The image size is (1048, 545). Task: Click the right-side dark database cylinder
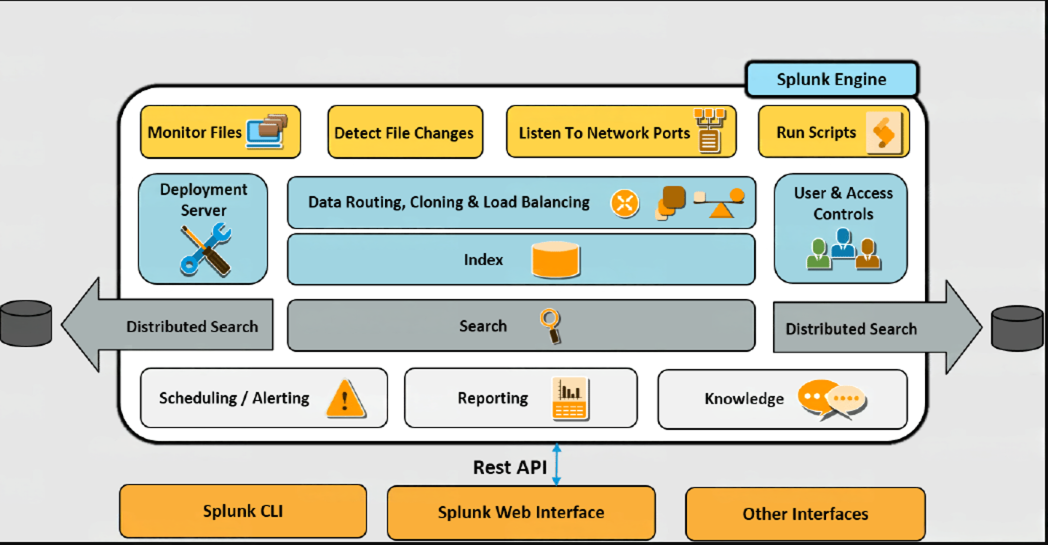pos(1017,328)
